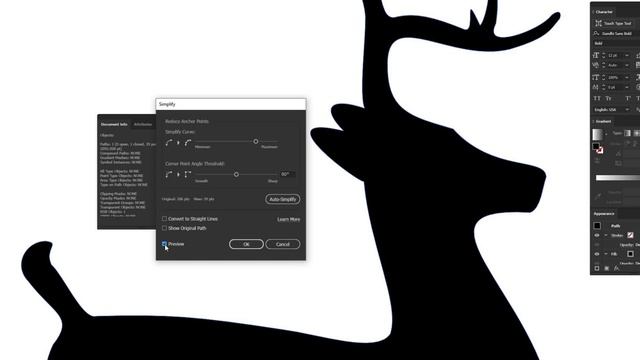Expand the Fill row in Appearance panel
The height and width of the screenshot is (360, 640).
point(606,254)
